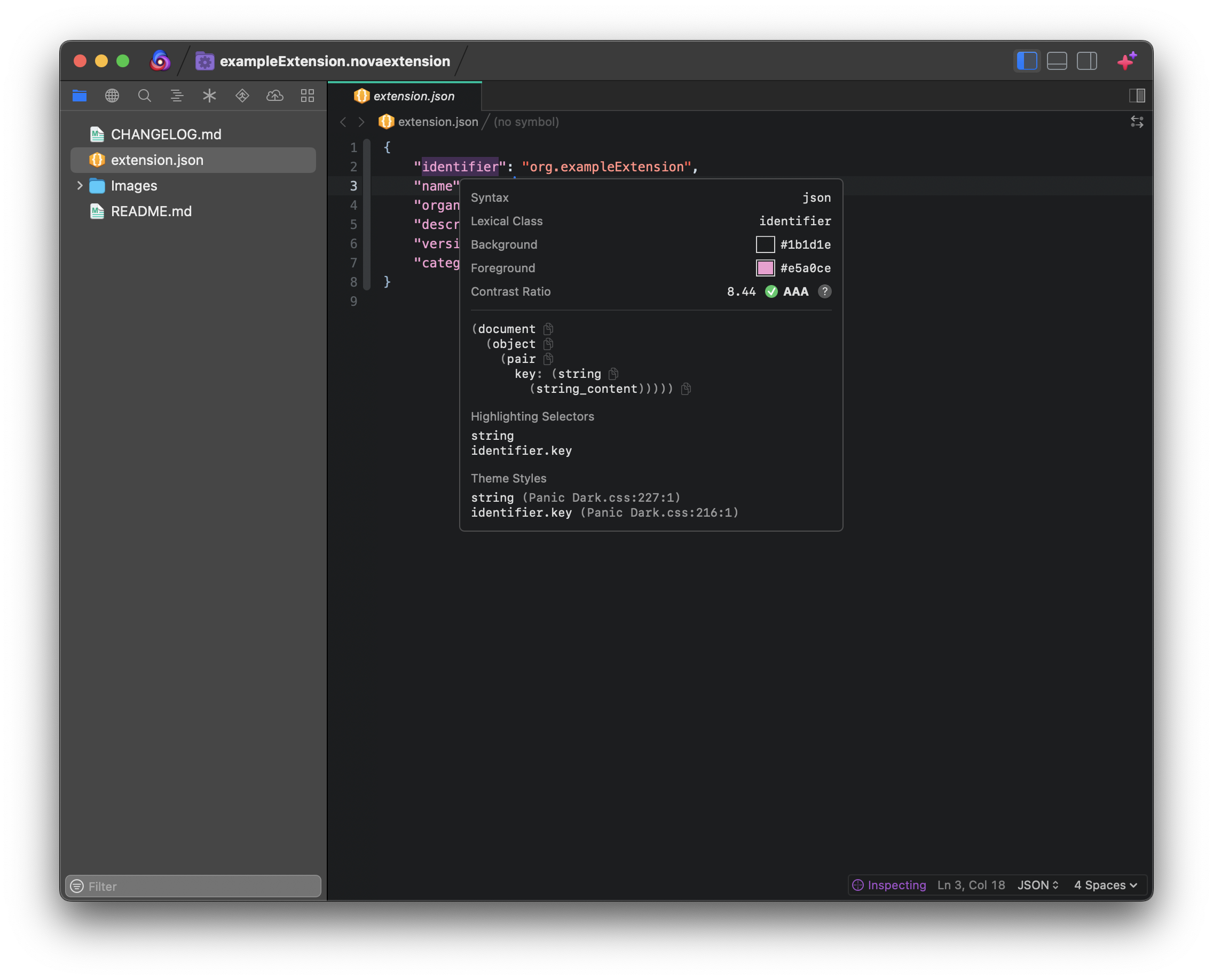Open the Symbols list sidebar icon
The height and width of the screenshot is (980, 1213).
177,96
